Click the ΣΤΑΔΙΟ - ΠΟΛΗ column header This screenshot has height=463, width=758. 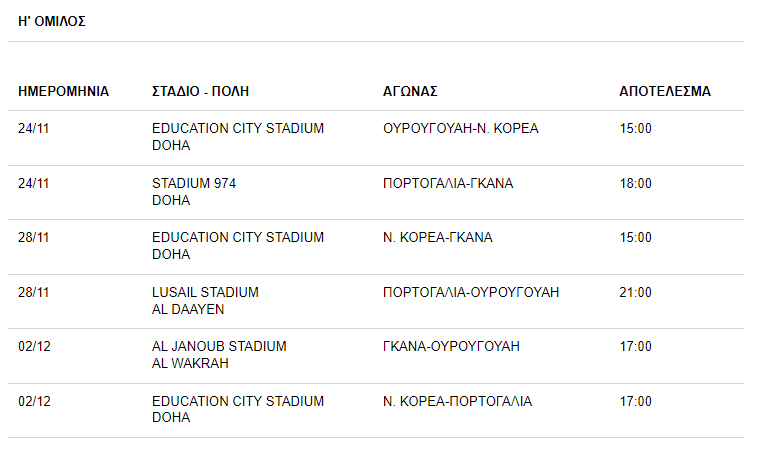200,91
